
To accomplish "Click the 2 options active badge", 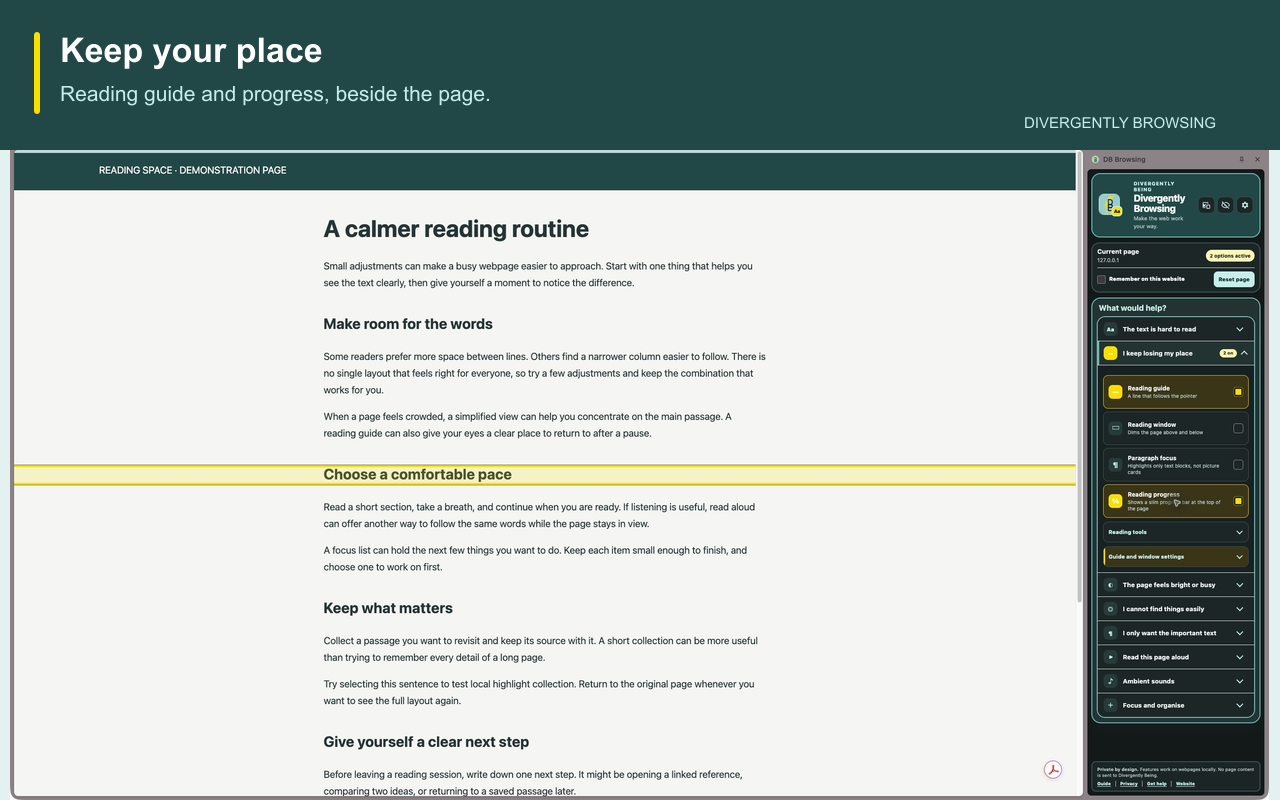I will 1230,256.
